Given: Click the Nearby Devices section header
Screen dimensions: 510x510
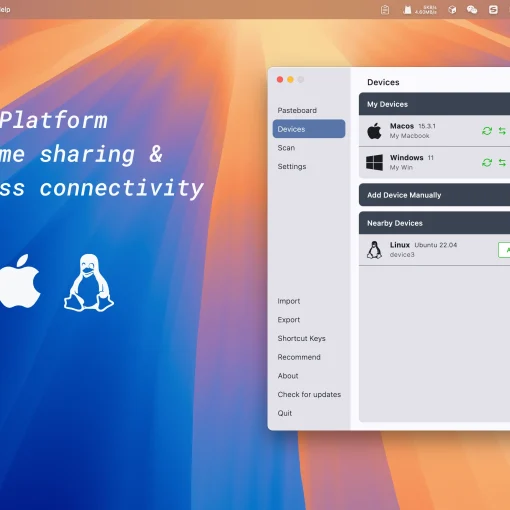Looking at the screenshot, I should (x=434, y=223).
